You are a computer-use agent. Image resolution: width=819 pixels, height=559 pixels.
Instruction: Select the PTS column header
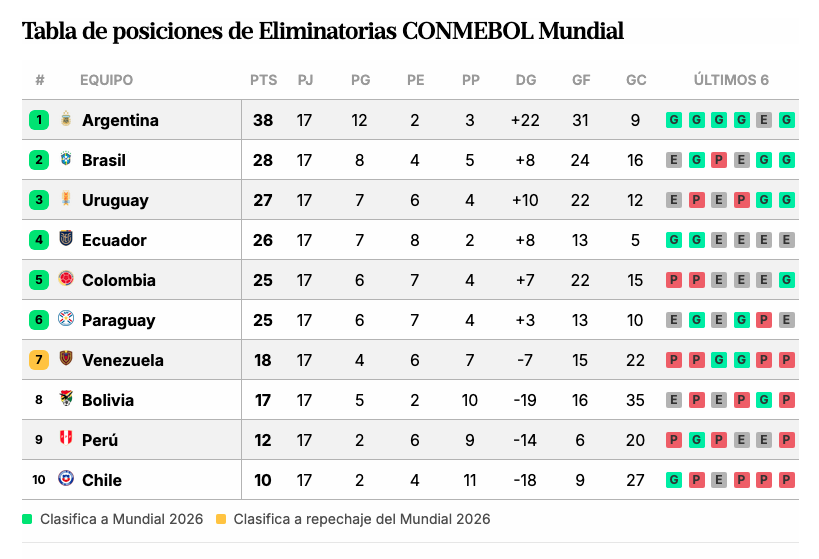click(x=263, y=80)
